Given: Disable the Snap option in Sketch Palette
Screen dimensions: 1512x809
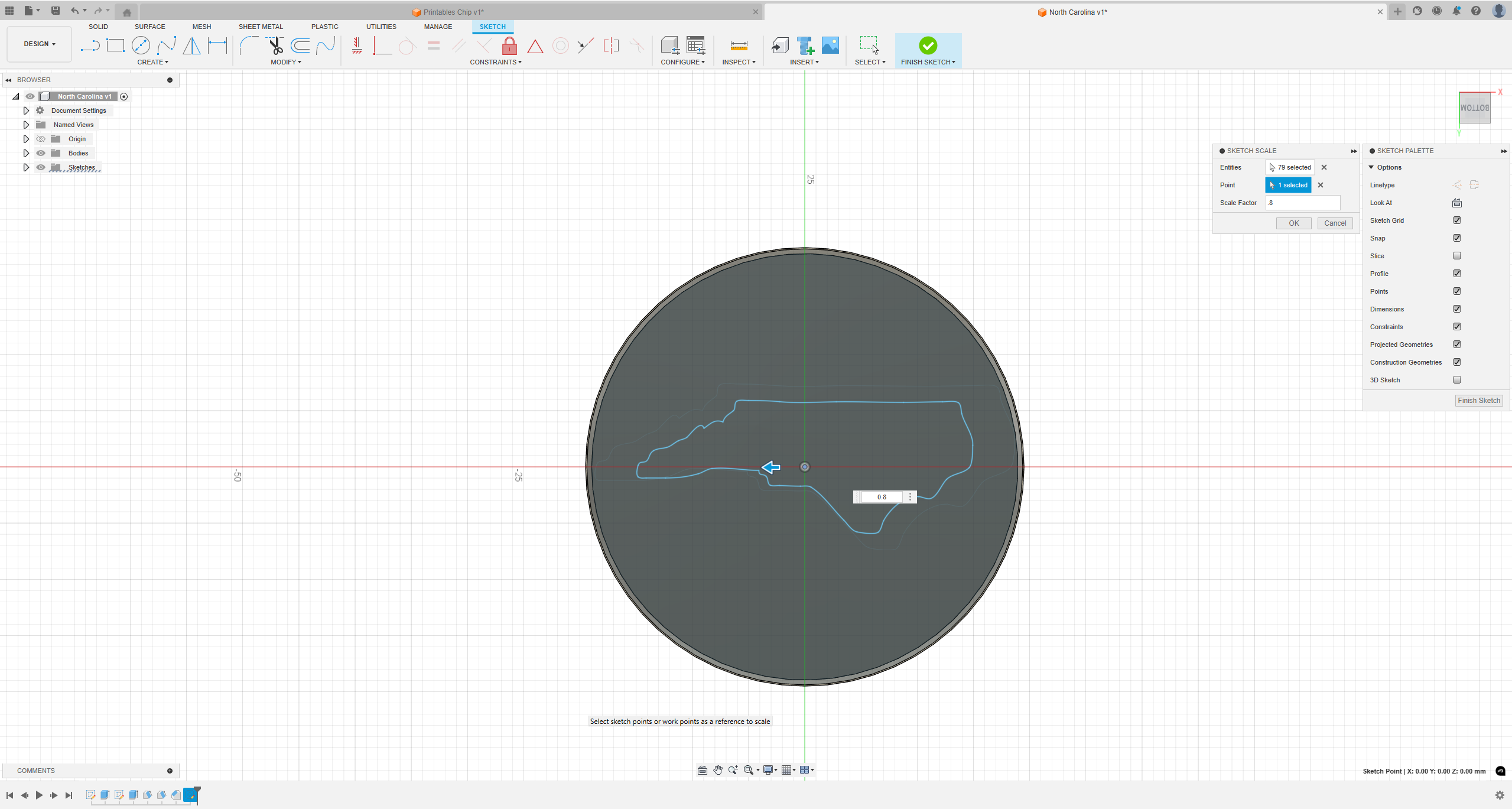Looking at the screenshot, I should coord(1458,238).
